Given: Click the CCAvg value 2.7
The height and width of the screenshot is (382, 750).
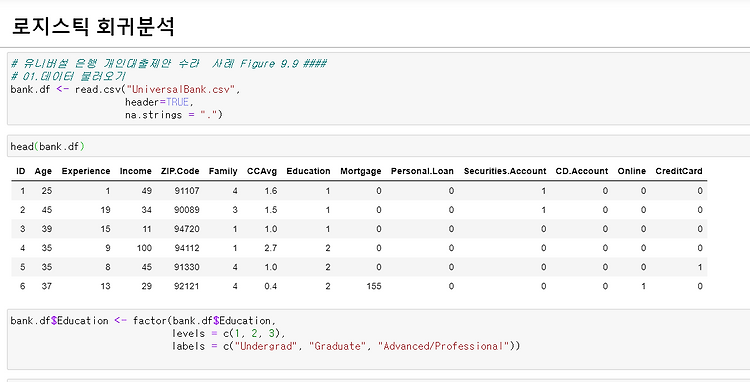Looking at the screenshot, I should [x=271, y=248].
